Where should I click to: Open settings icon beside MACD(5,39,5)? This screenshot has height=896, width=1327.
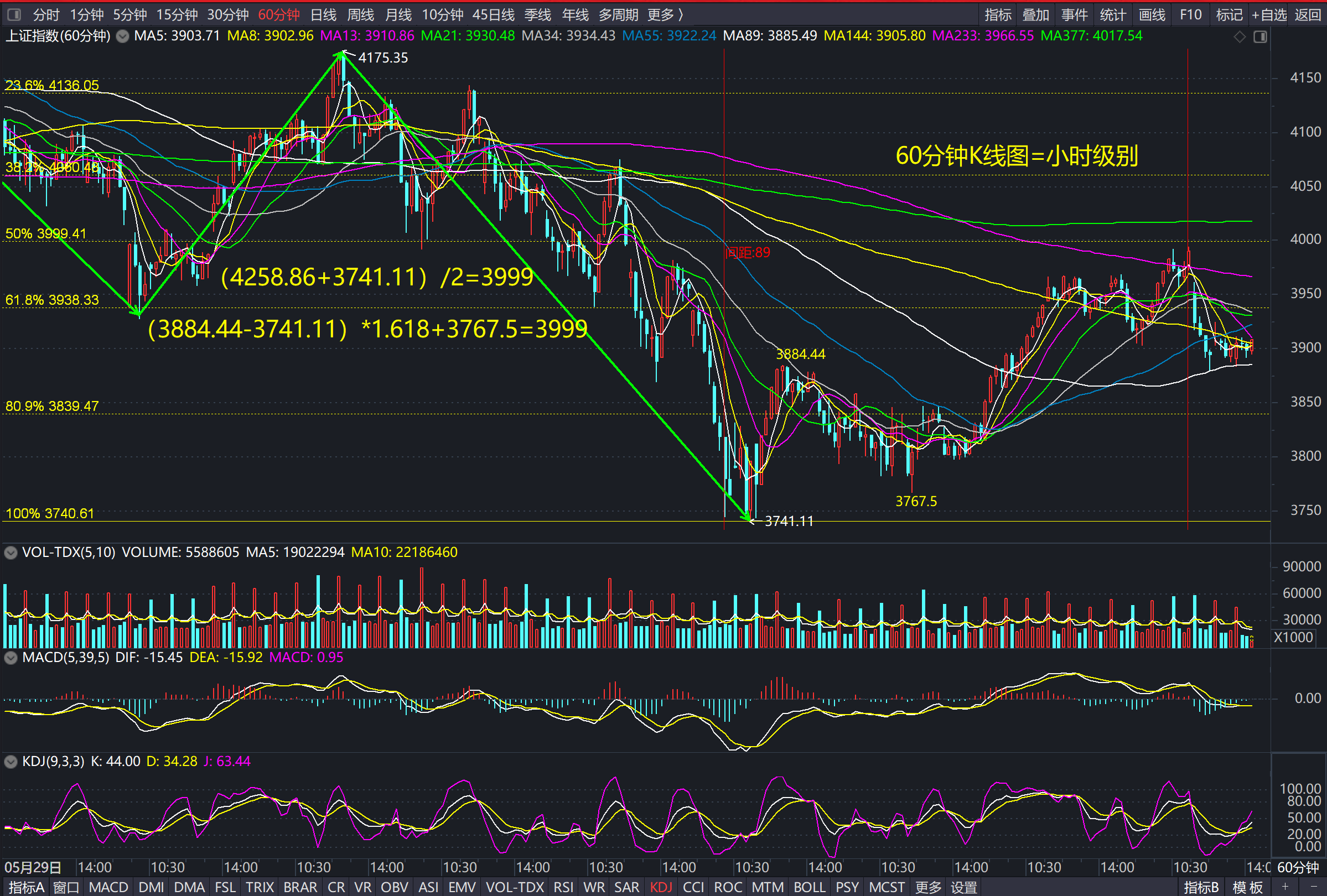pos(11,658)
